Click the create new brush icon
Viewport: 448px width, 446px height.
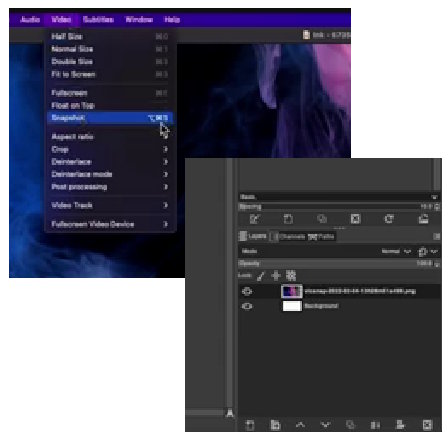coord(288,219)
